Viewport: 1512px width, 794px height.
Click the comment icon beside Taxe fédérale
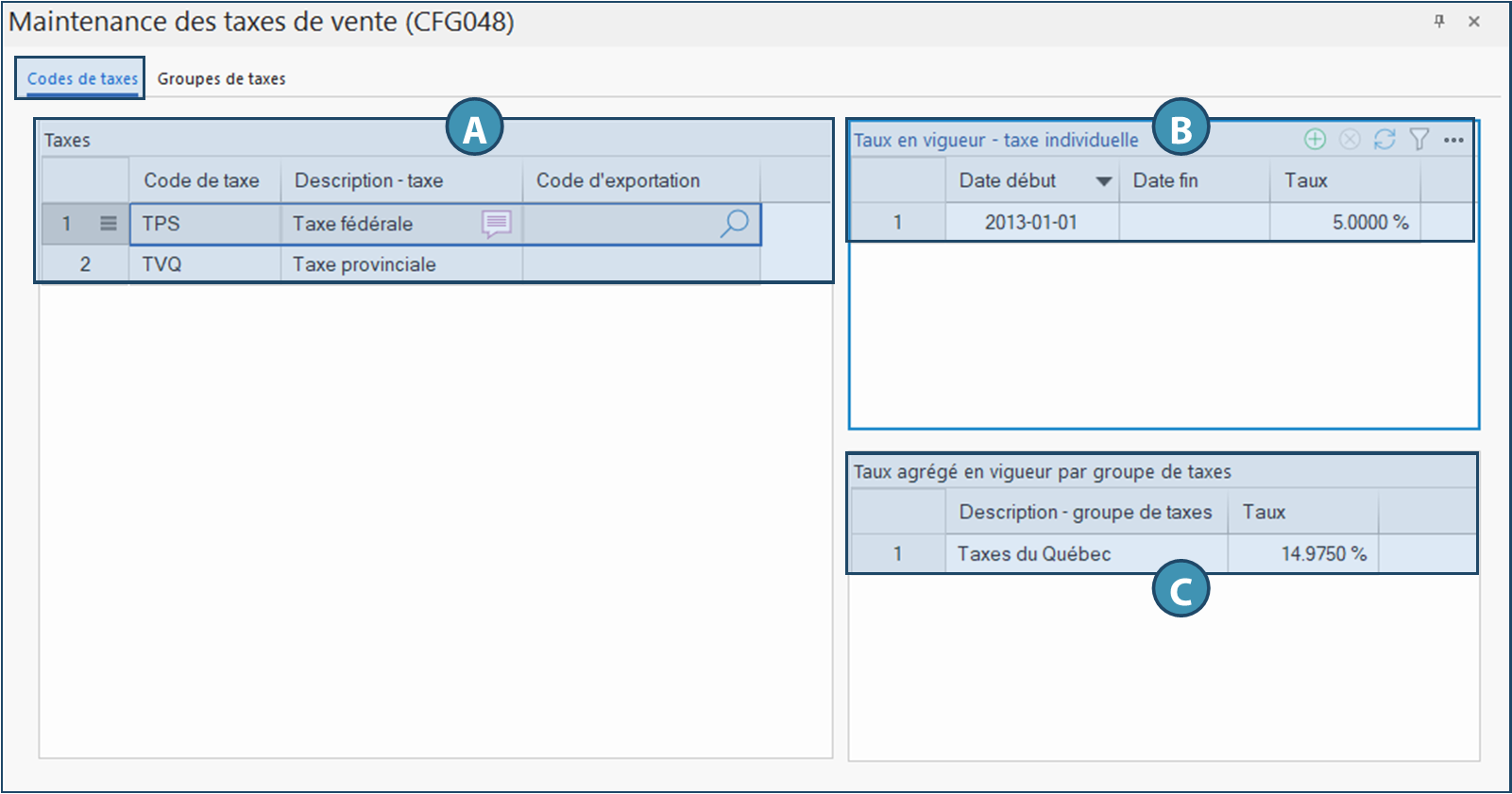click(496, 224)
